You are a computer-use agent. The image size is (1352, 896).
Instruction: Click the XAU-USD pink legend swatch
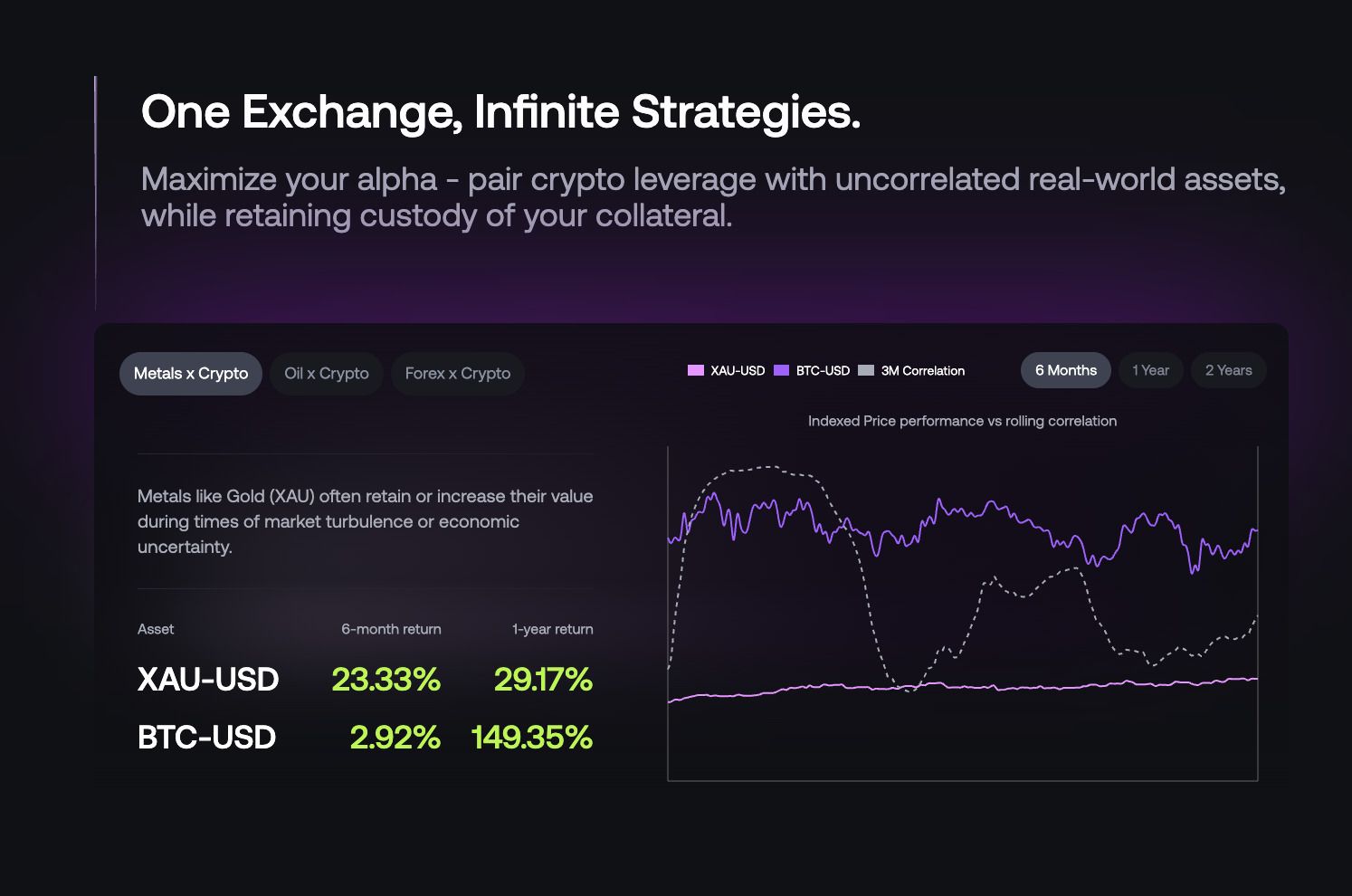coord(696,370)
